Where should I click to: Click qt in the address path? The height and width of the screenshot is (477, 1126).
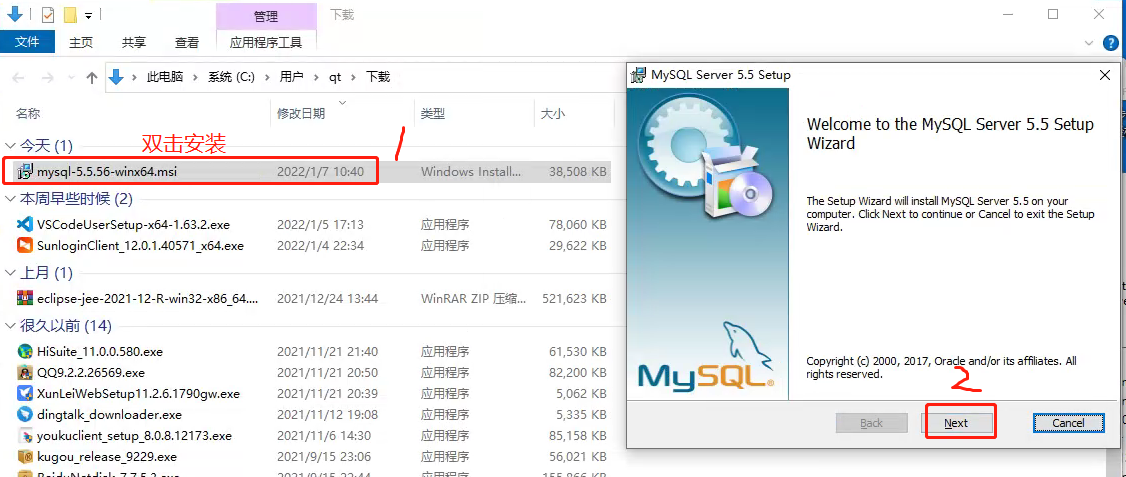[335, 77]
